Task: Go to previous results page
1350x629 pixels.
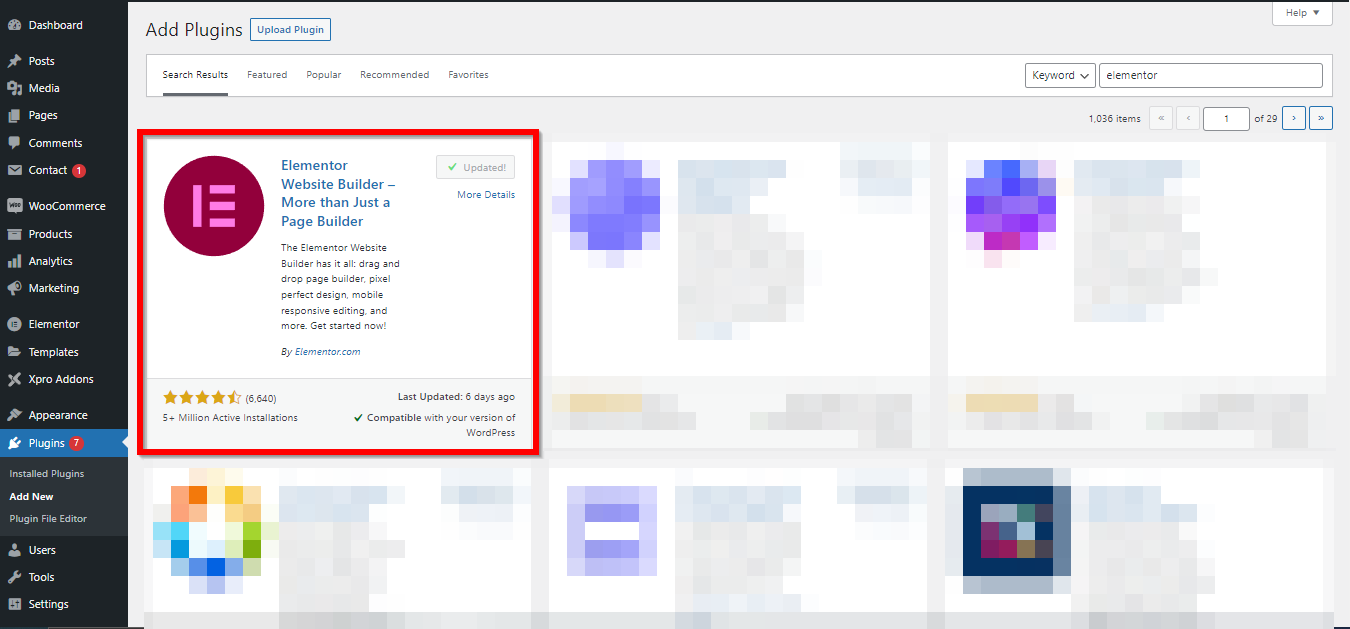Action: click(x=1188, y=118)
